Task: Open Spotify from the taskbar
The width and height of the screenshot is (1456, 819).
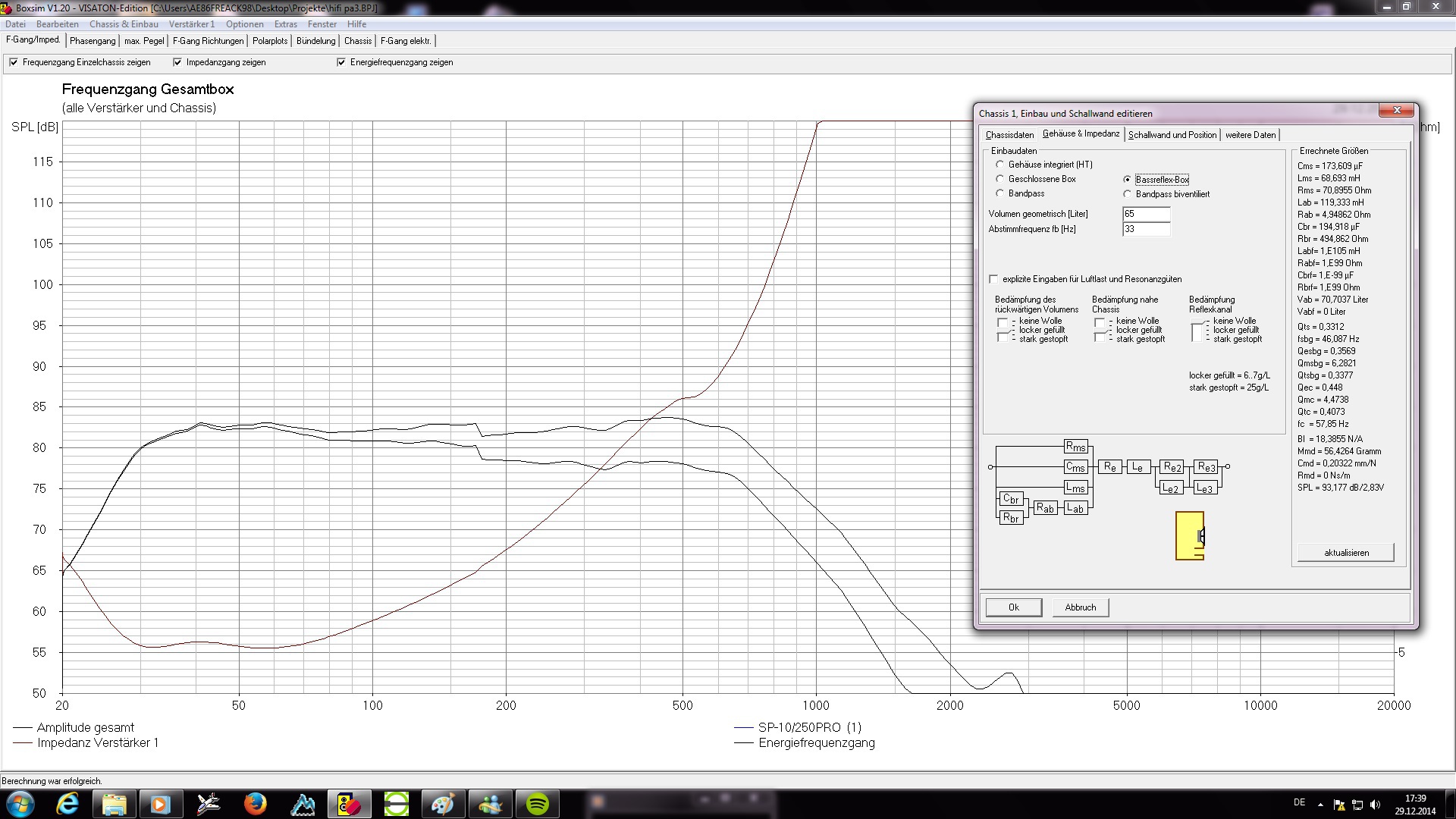Action: pos(538,804)
